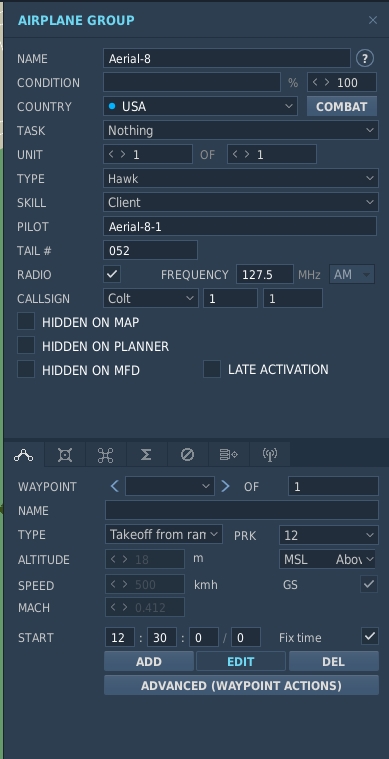This screenshot has width=389, height=759.
Task: Go to next waypoint arrow
Action: 225,486
